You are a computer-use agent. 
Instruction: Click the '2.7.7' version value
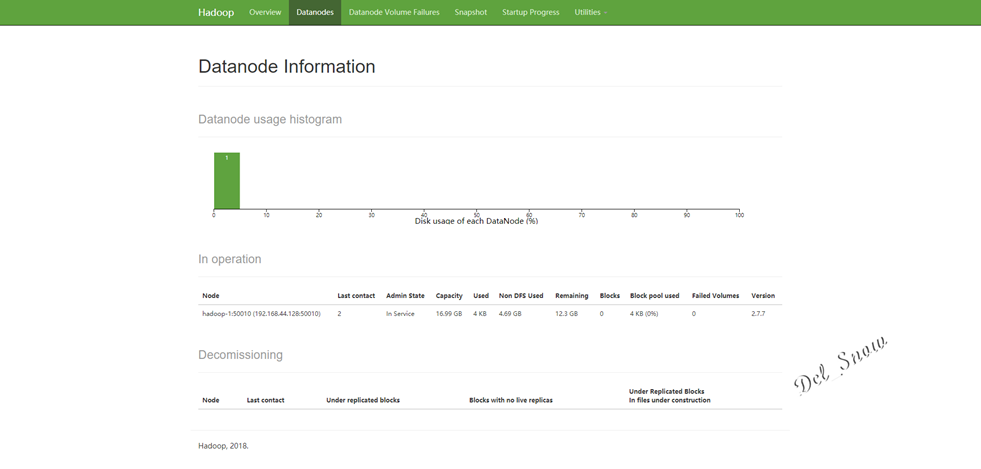(x=758, y=314)
